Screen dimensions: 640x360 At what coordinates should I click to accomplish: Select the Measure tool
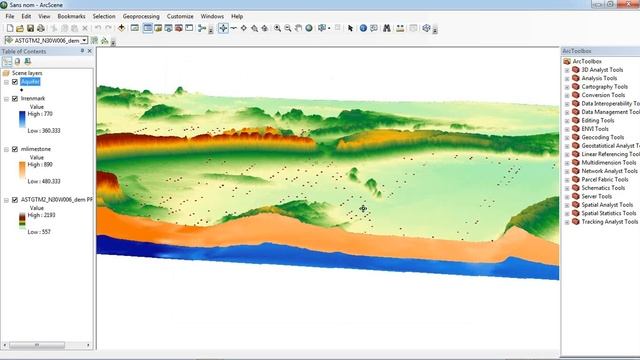pos(400,28)
